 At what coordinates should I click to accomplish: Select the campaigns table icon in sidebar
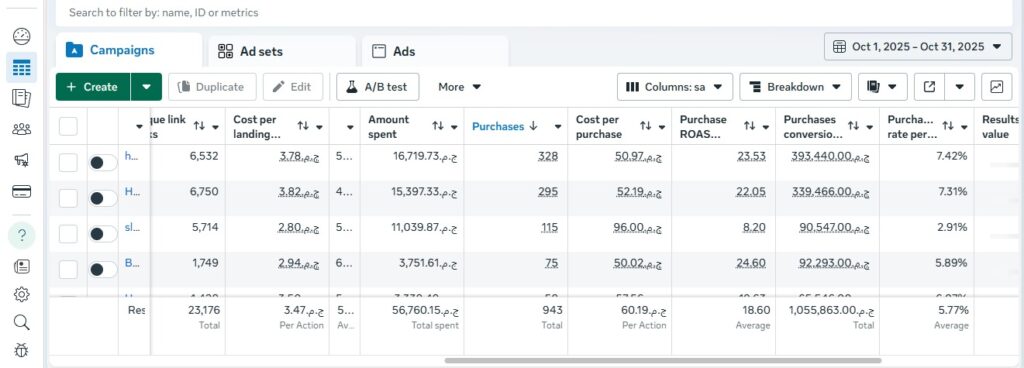click(x=22, y=67)
